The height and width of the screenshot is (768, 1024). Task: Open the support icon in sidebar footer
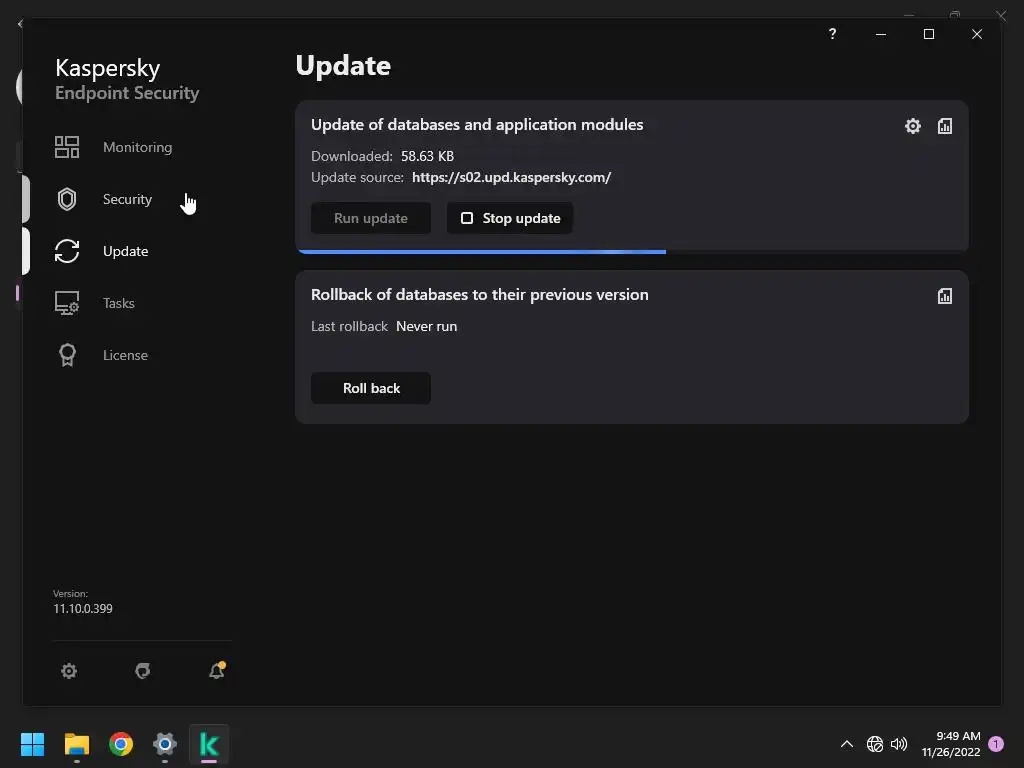(x=142, y=671)
